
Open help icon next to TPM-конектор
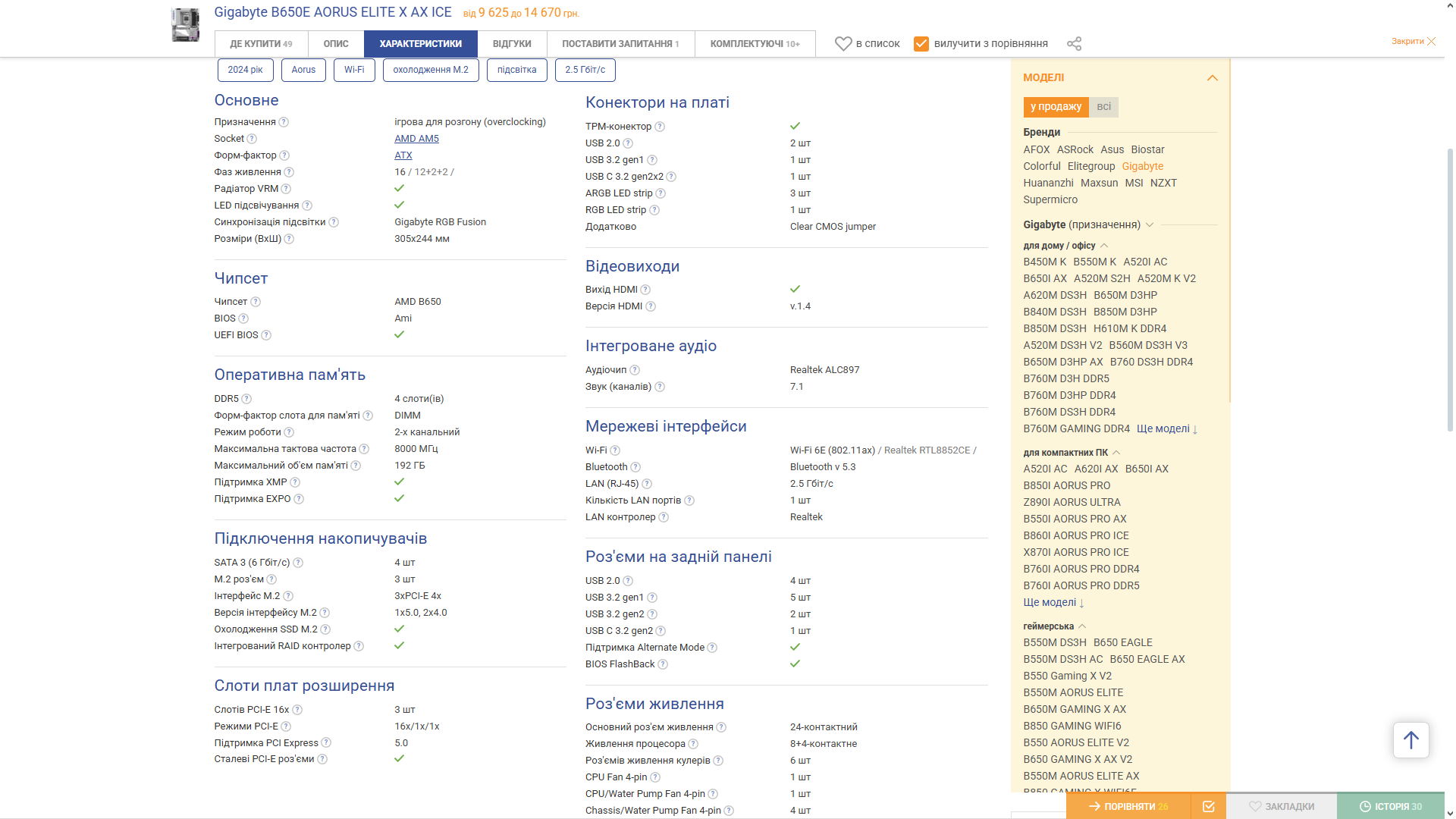660,127
